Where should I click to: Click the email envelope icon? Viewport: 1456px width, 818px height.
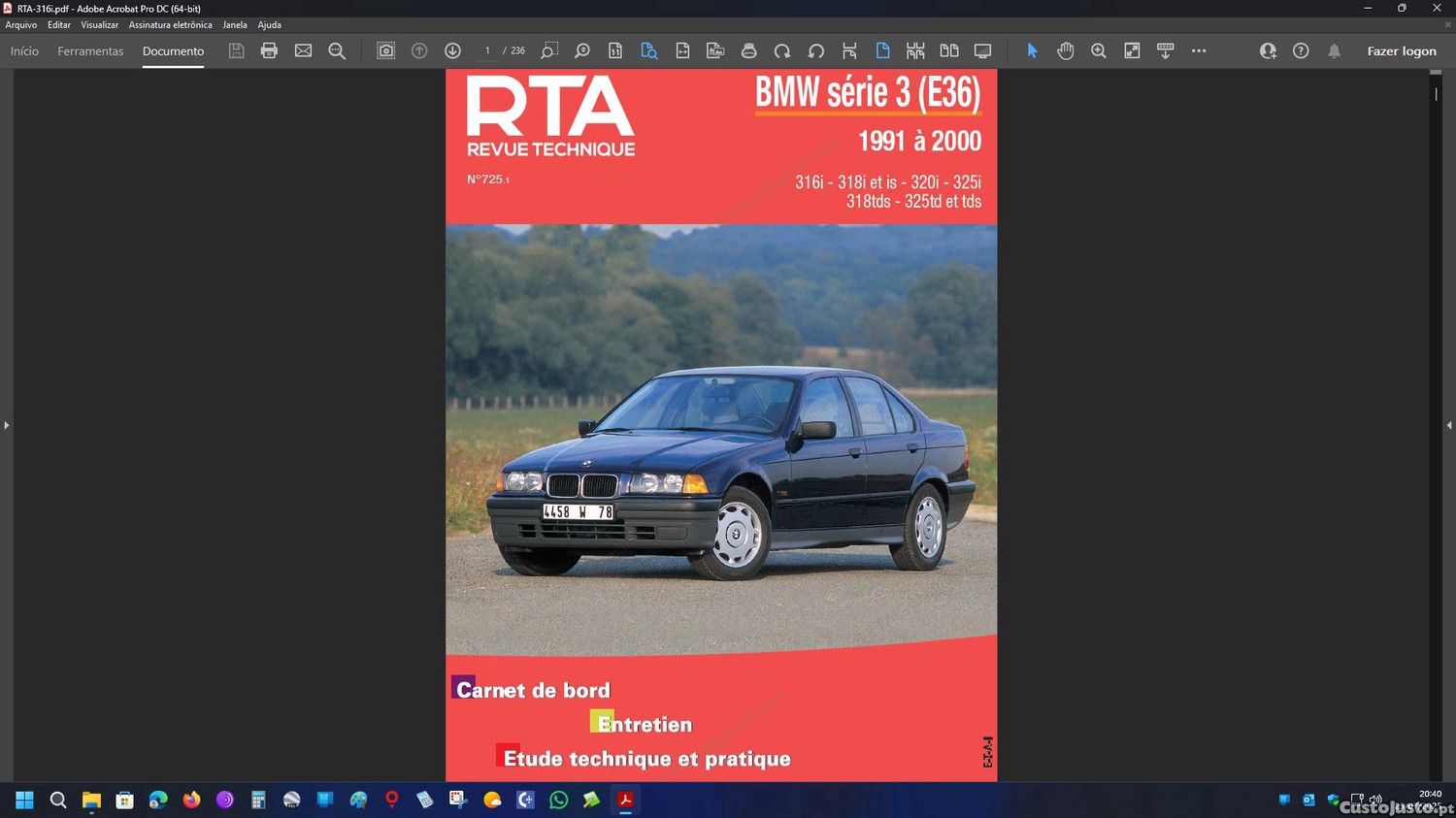303,50
